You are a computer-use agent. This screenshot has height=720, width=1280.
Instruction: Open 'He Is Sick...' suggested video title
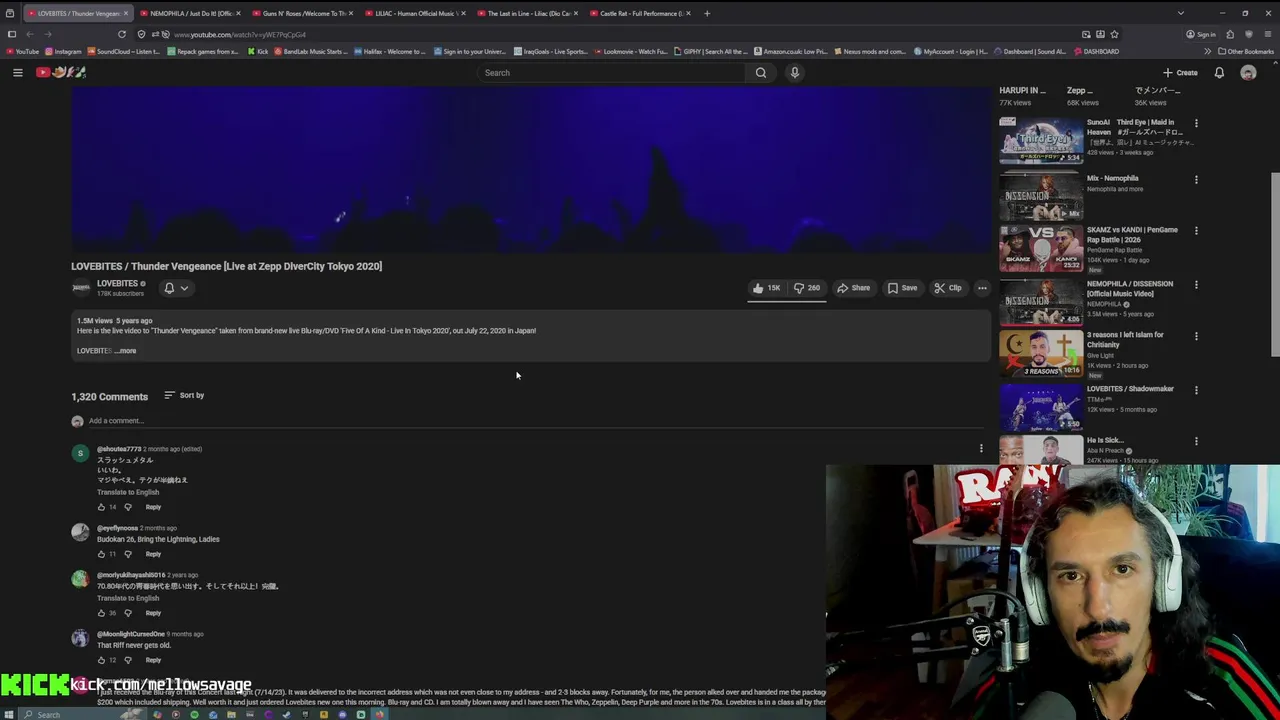[x=1105, y=440]
